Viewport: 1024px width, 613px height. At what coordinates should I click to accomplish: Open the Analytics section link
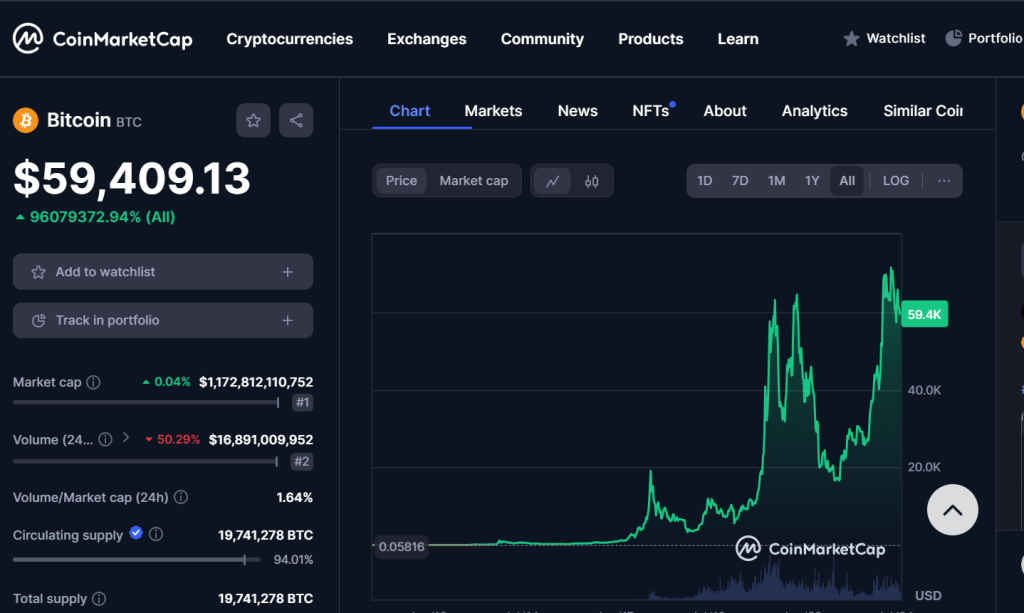click(x=814, y=111)
